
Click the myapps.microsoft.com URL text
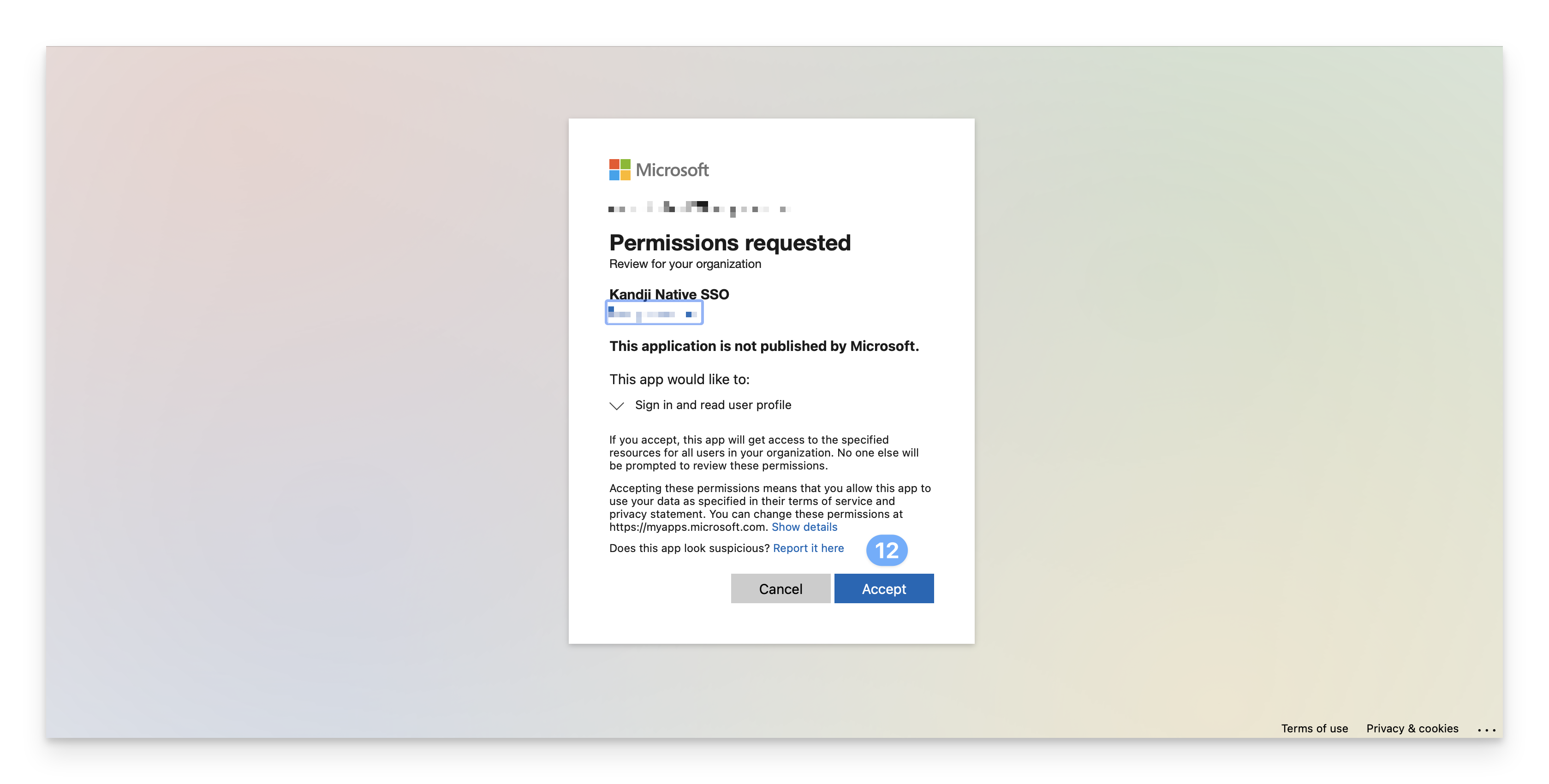click(x=687, y=527)
